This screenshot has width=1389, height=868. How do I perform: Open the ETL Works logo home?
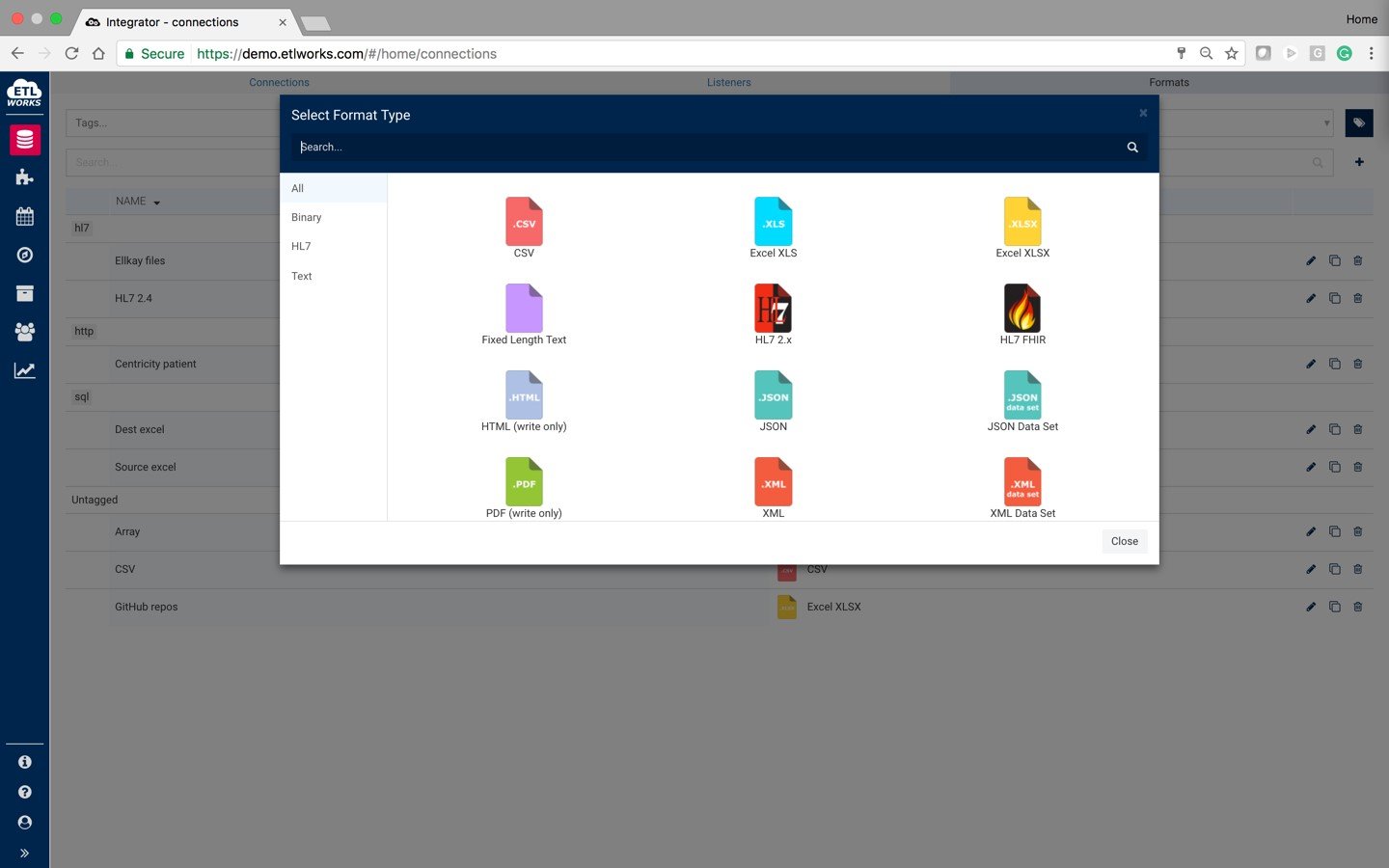coord(24,94)
